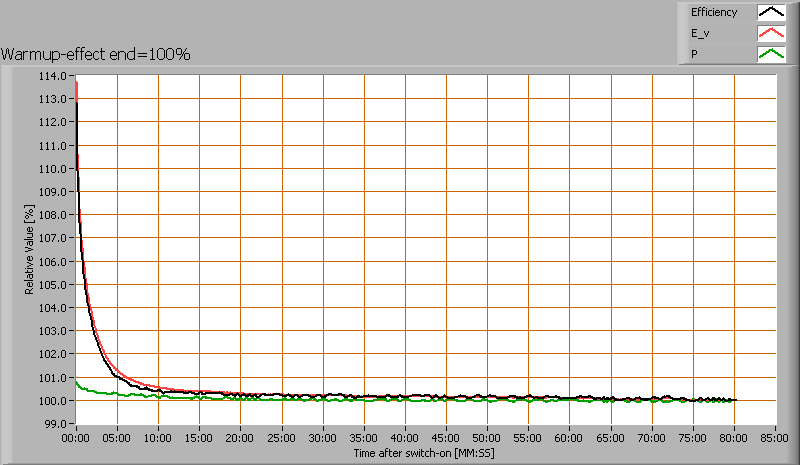800x465 pixels.
Task: Click the 40:00 time axis tick label
Action: click(x=405, y=438)
